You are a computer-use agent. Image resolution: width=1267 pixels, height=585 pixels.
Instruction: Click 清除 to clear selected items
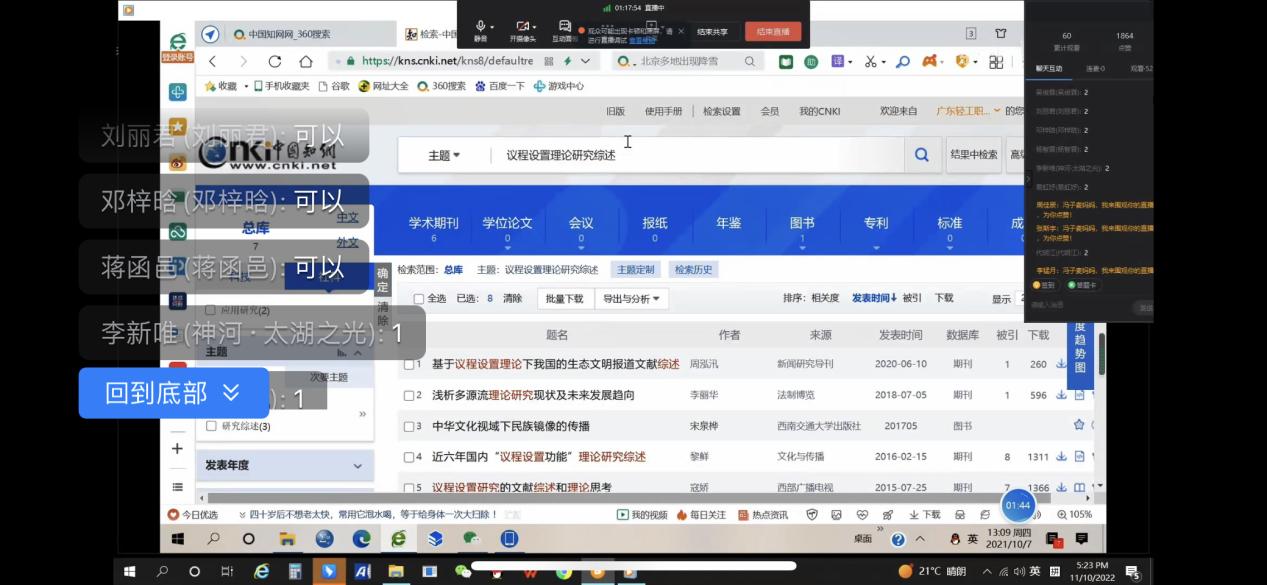click(512, 298)
